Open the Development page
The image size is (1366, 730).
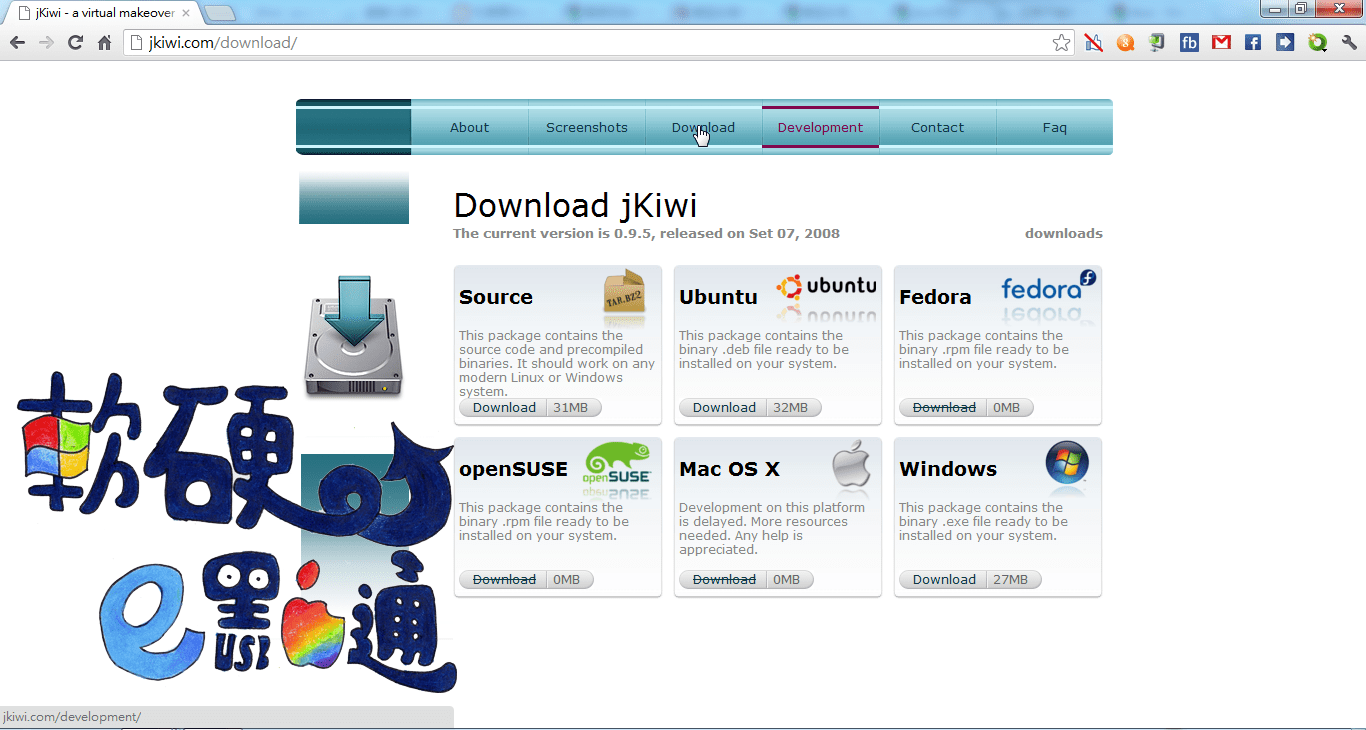tap(820, 127)
